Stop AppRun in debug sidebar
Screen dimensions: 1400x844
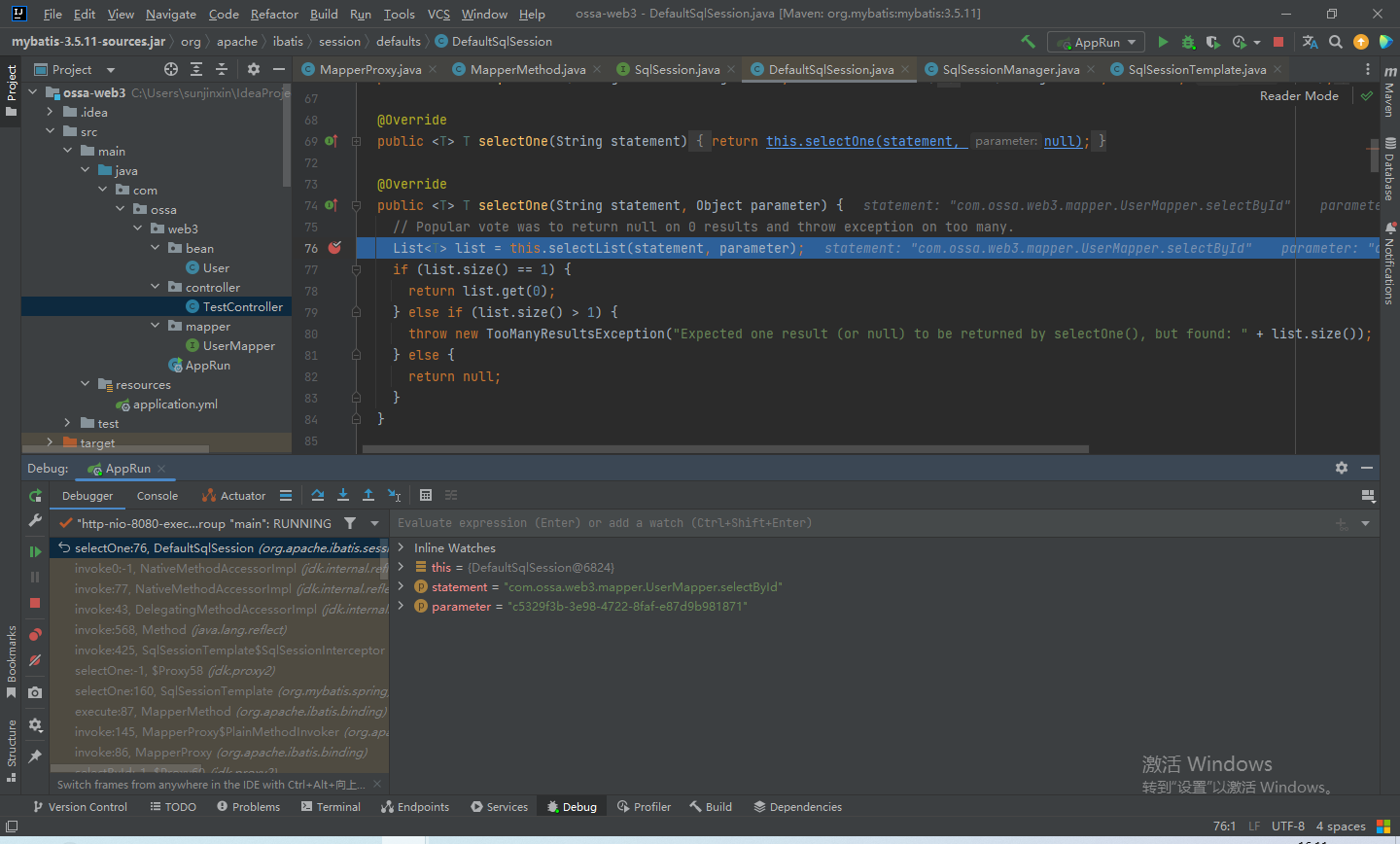pyautogui.click(x=35, y=603)
